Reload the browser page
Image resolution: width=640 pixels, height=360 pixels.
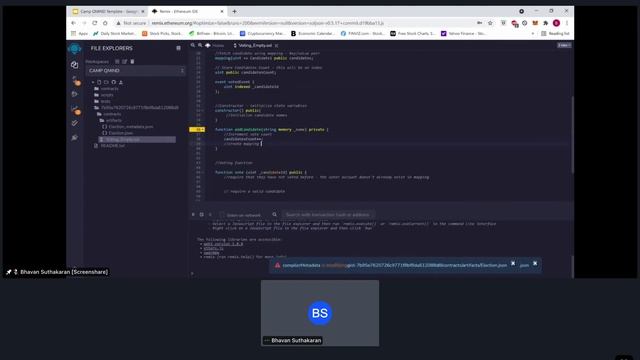(95, 23)
